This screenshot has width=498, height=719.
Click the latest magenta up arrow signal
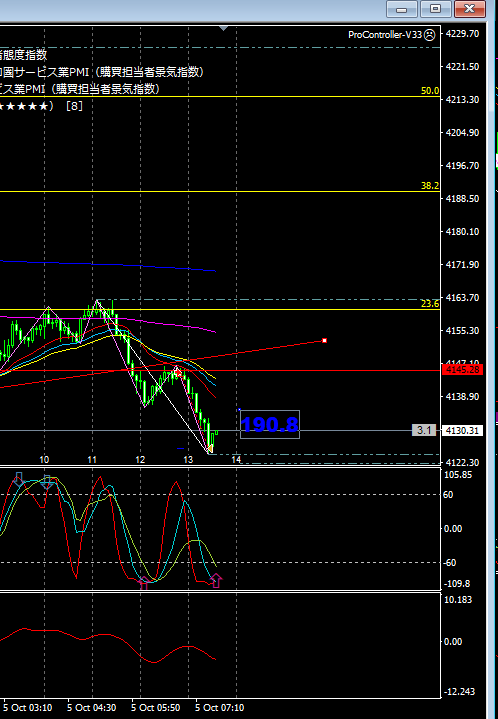coord(216,581)
